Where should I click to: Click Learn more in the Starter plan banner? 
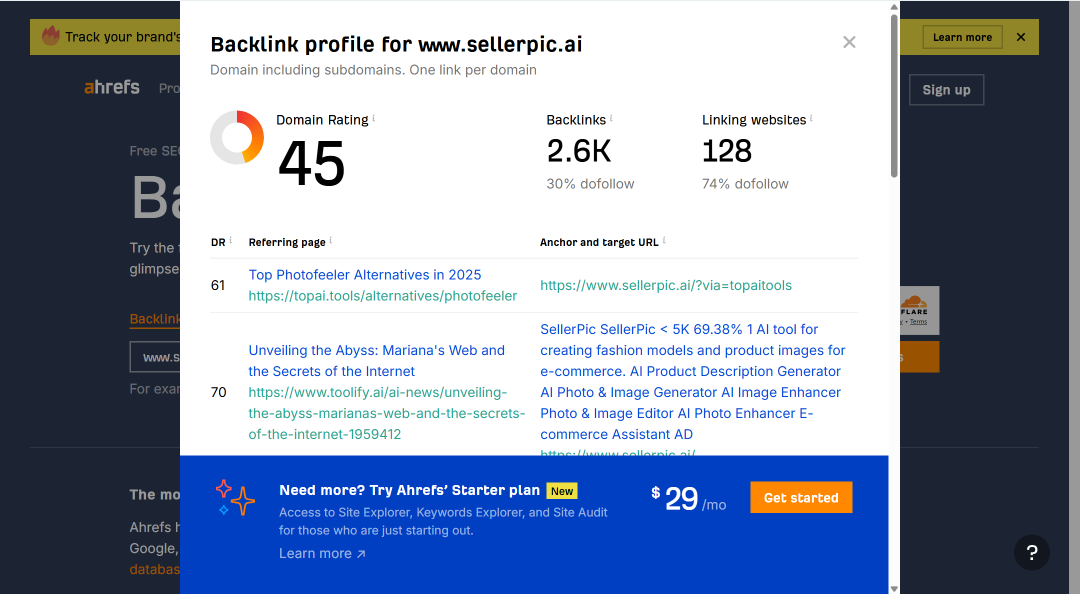(322, 553)
